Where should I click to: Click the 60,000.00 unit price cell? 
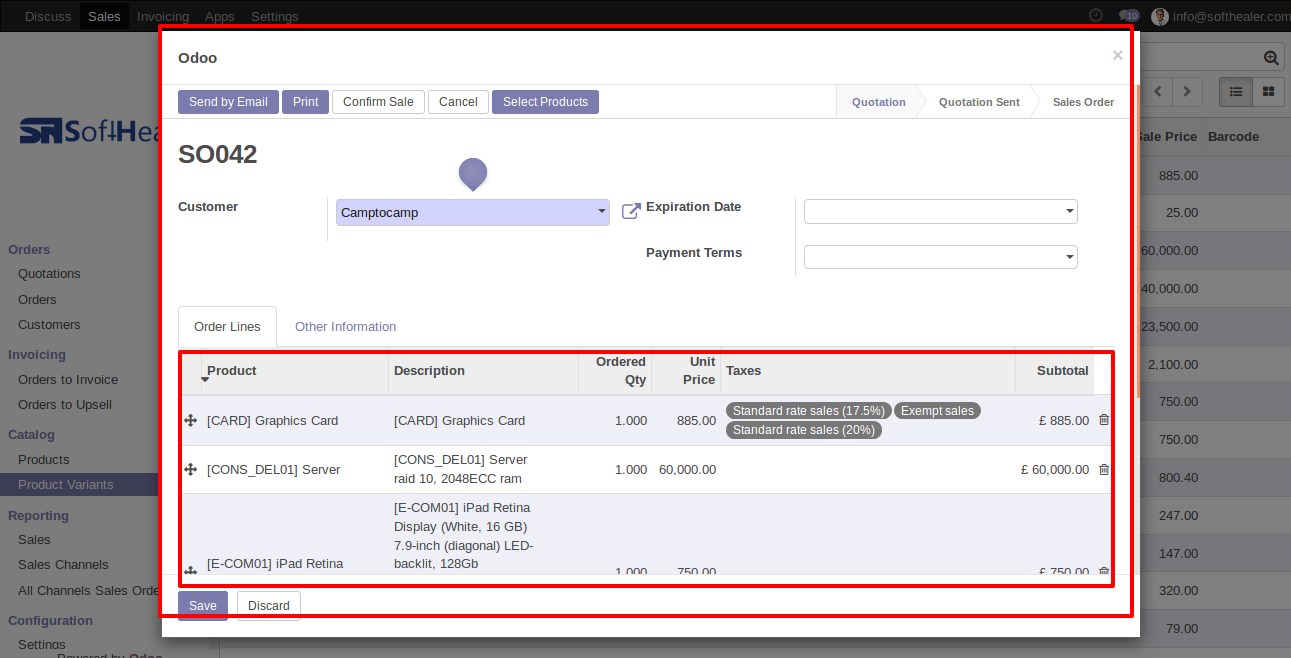point(687,470)
